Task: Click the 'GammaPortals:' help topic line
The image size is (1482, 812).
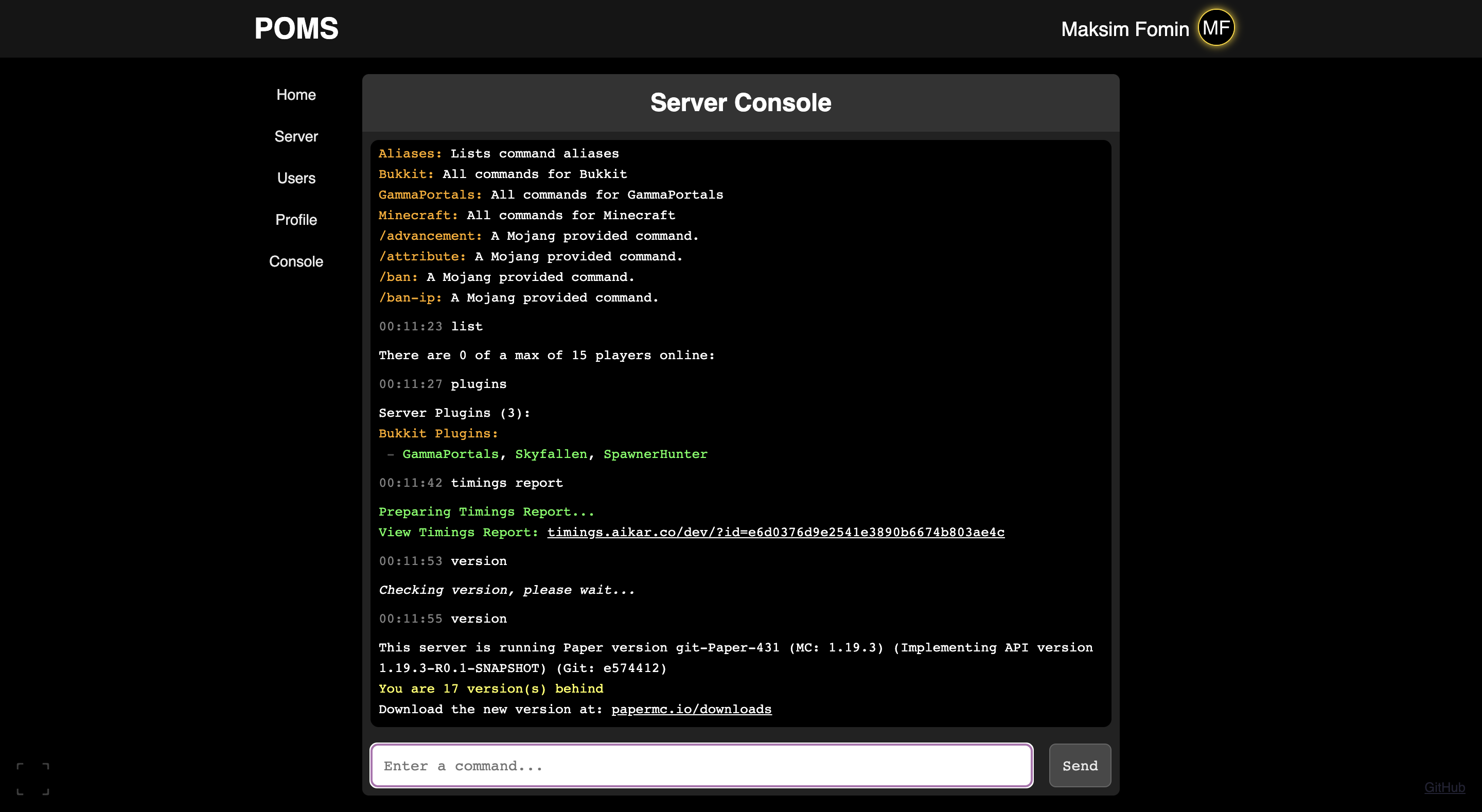Action: click(551, 195)
